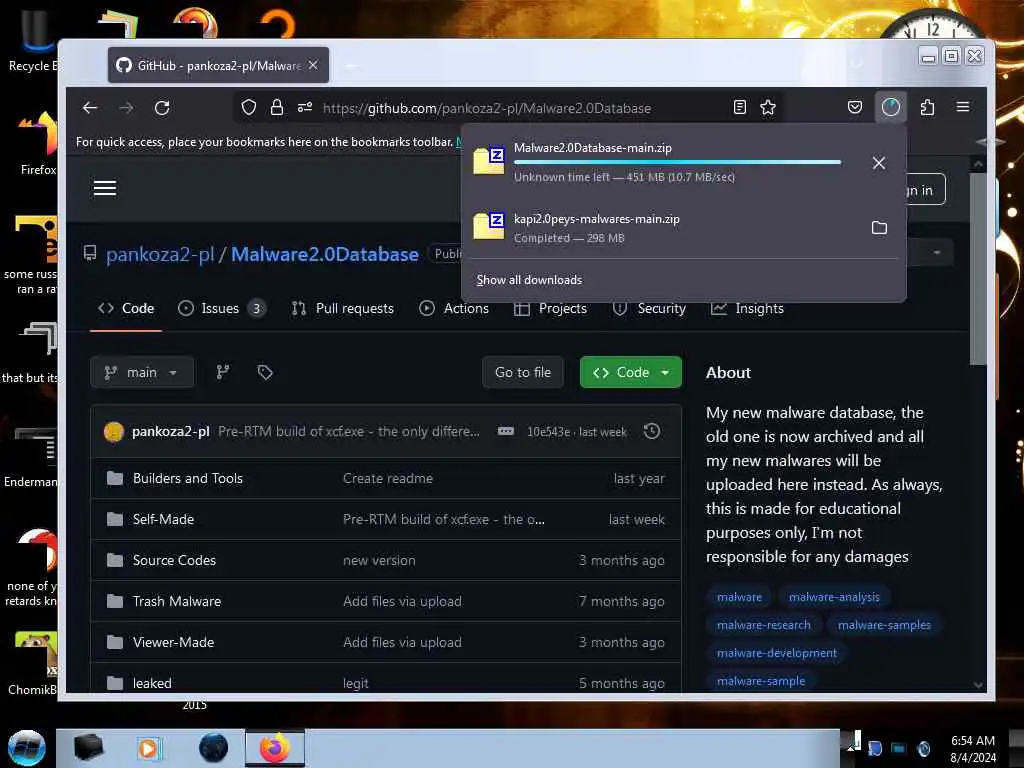Switch to the Code tab
Viewport: 1024px width, 768px height.
point(126,308)
